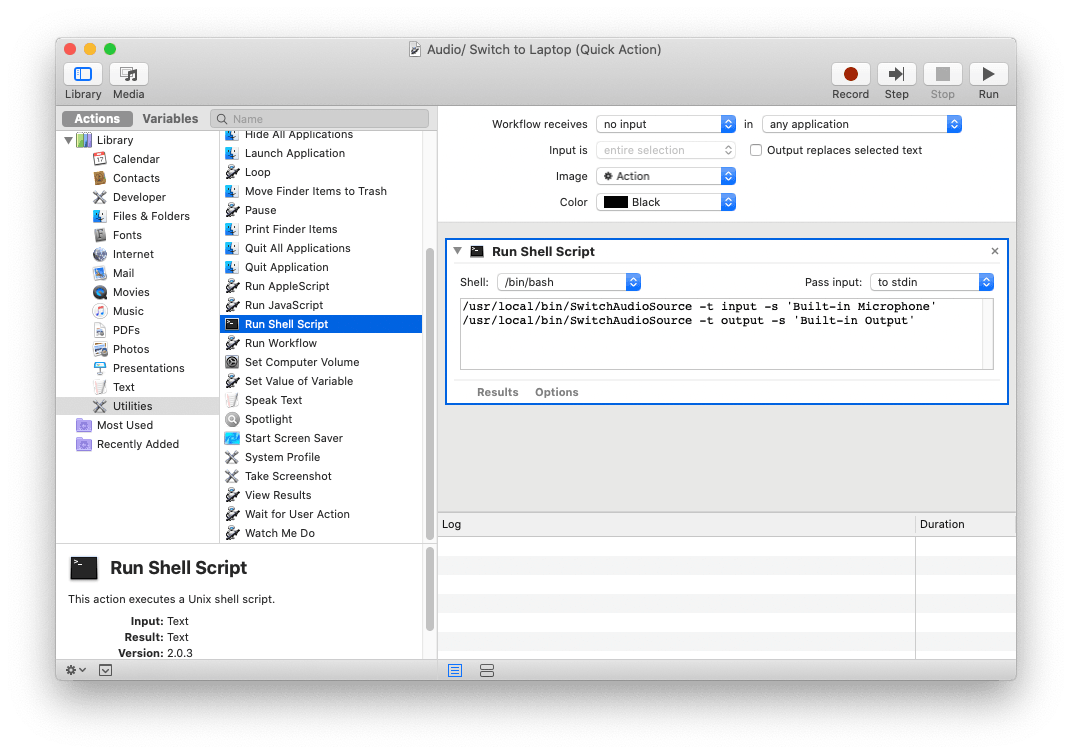Hide the action description pane
1072x754 pixels.
105,671
